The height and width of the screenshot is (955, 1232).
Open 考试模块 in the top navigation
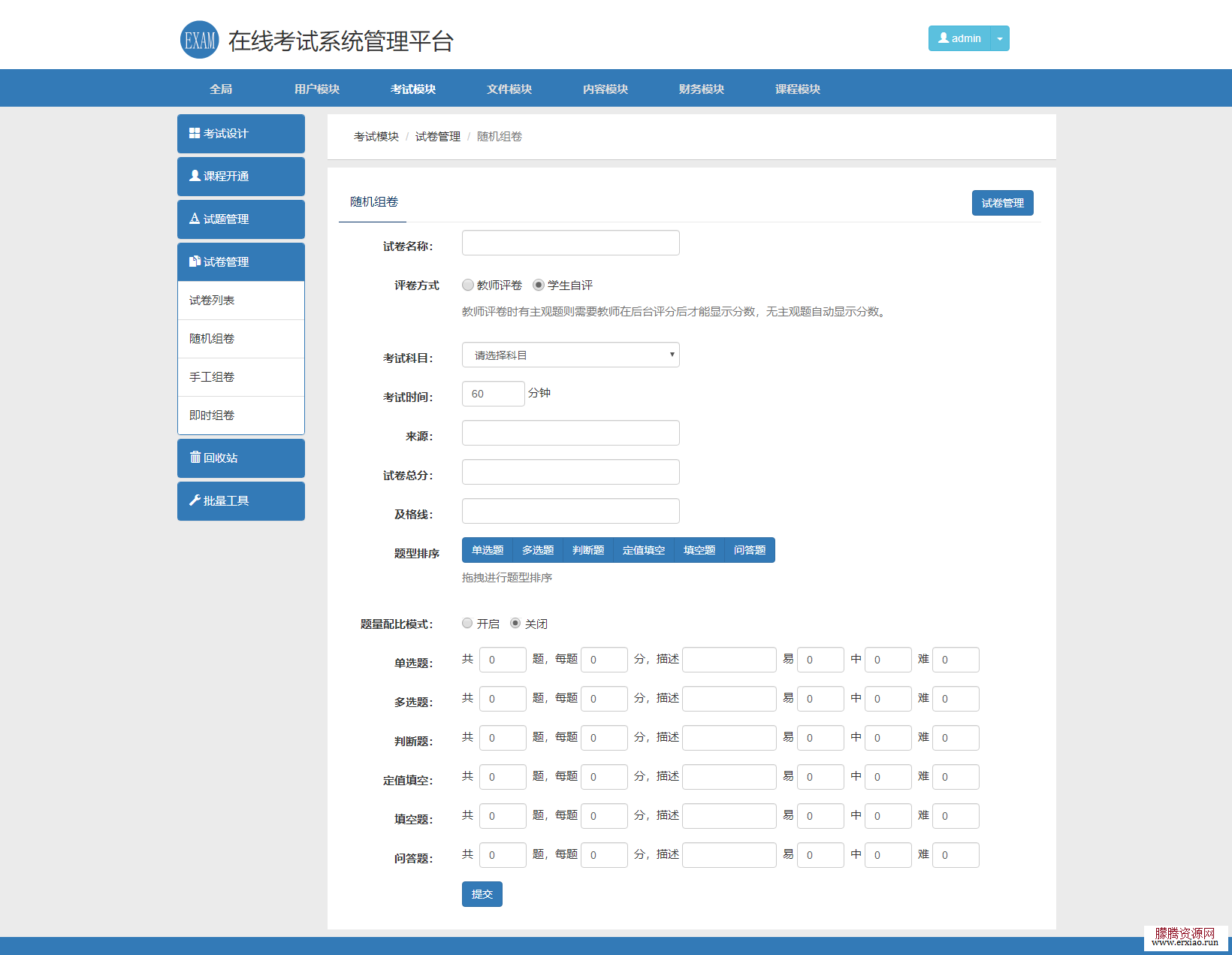(x=413, y=89)
